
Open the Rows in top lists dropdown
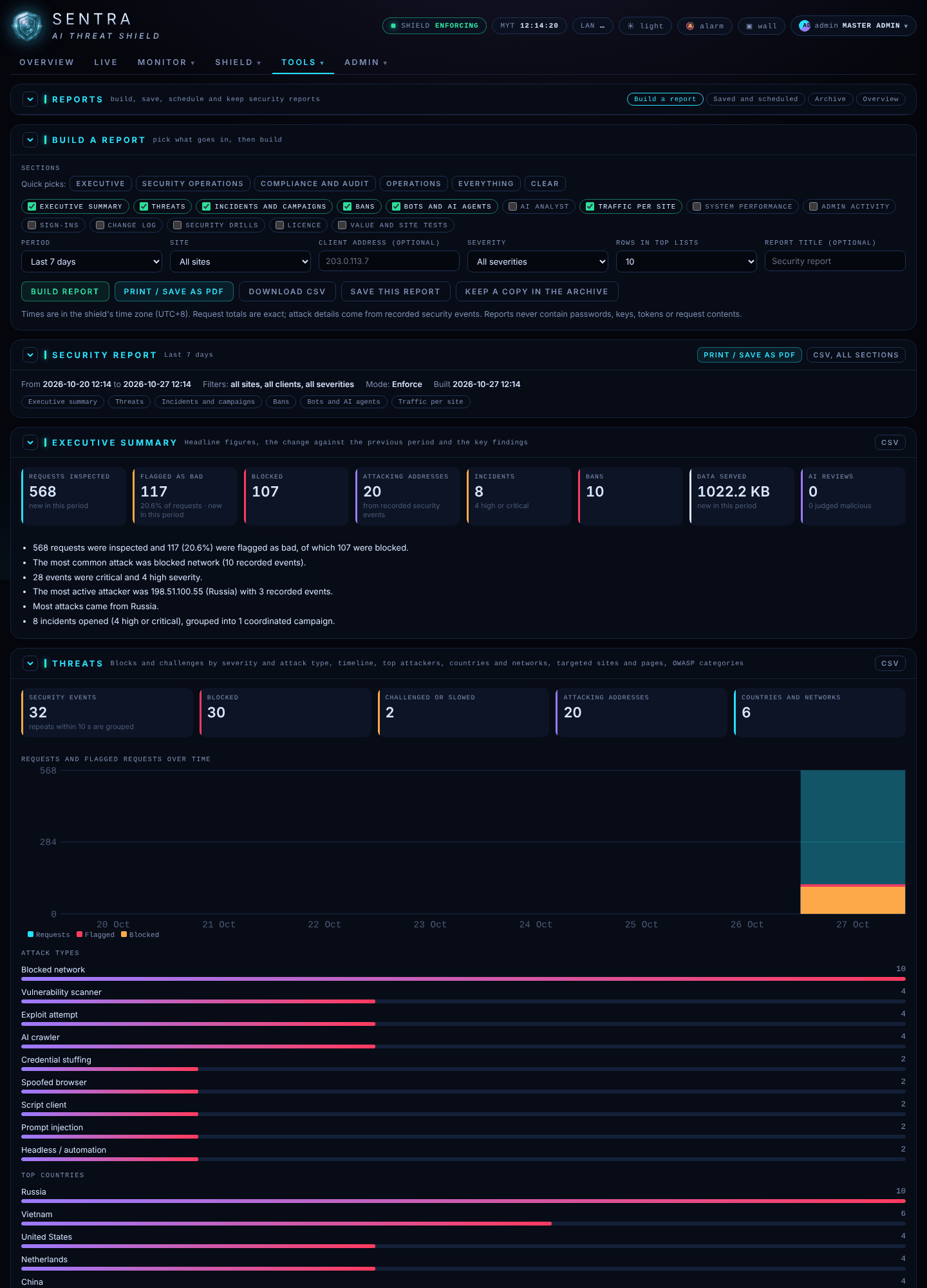(x=686, y=261)
